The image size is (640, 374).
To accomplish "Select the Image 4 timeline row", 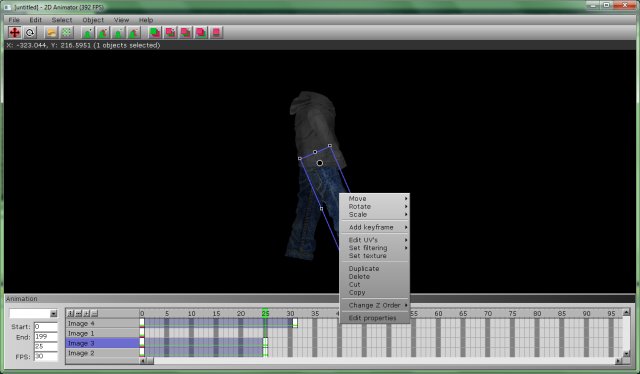I will point(102,323).
